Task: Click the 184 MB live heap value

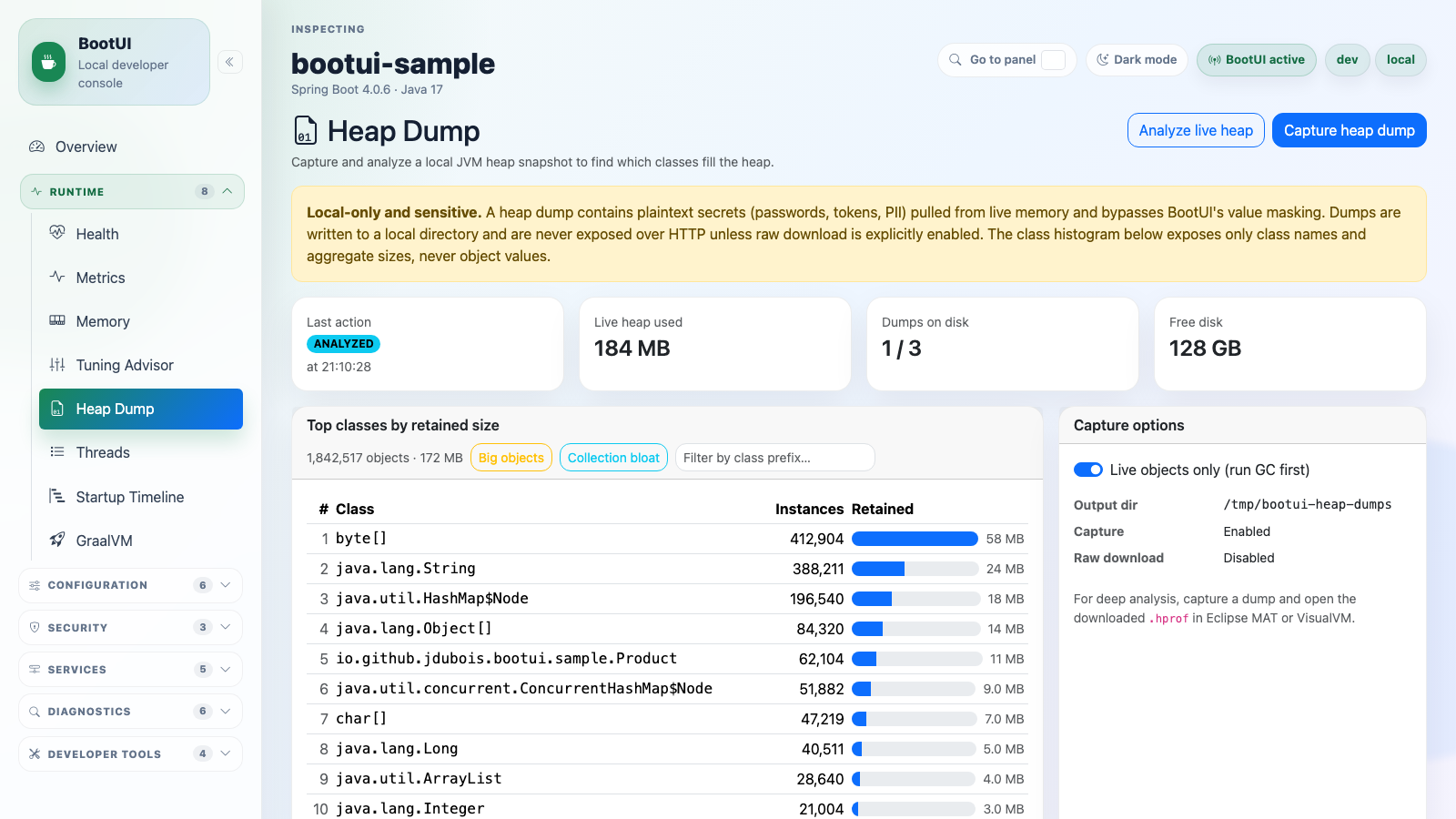Action: [x=632, y=349]
